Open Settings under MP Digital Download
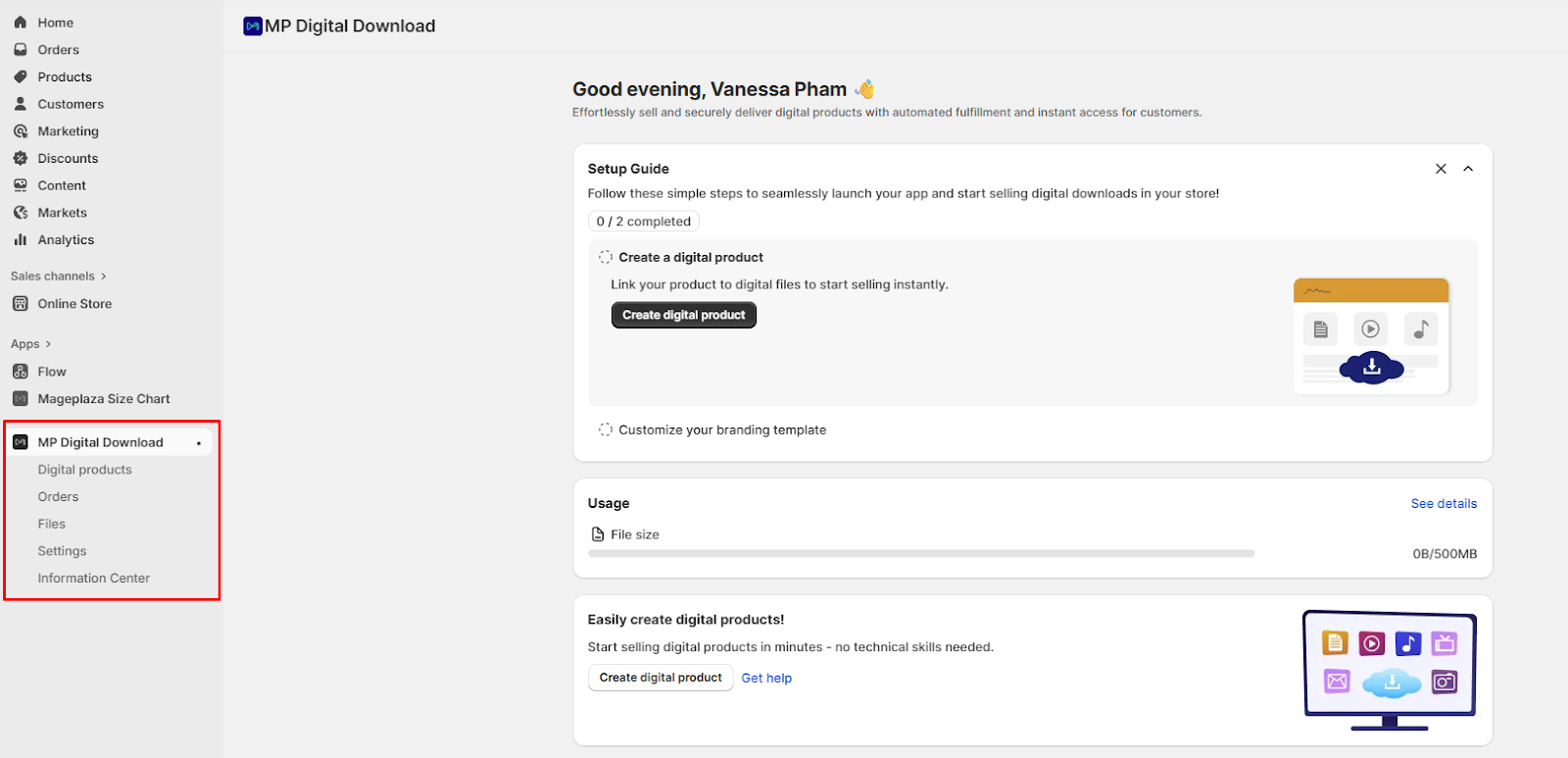1568x758 pixels. (x=62, y=551)
